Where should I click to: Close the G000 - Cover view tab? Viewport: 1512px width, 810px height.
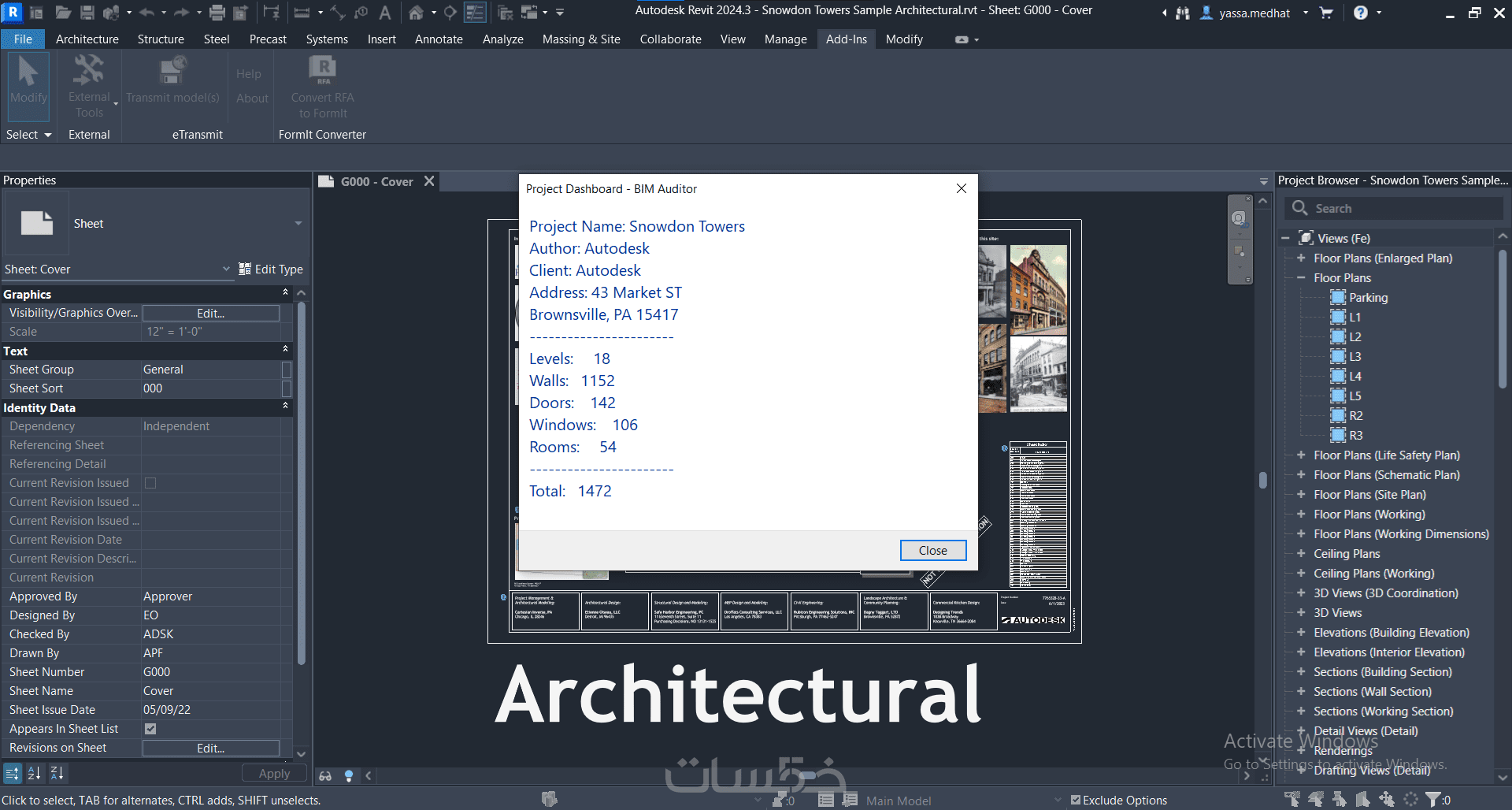pyautogui.click(x=429, y=181)
